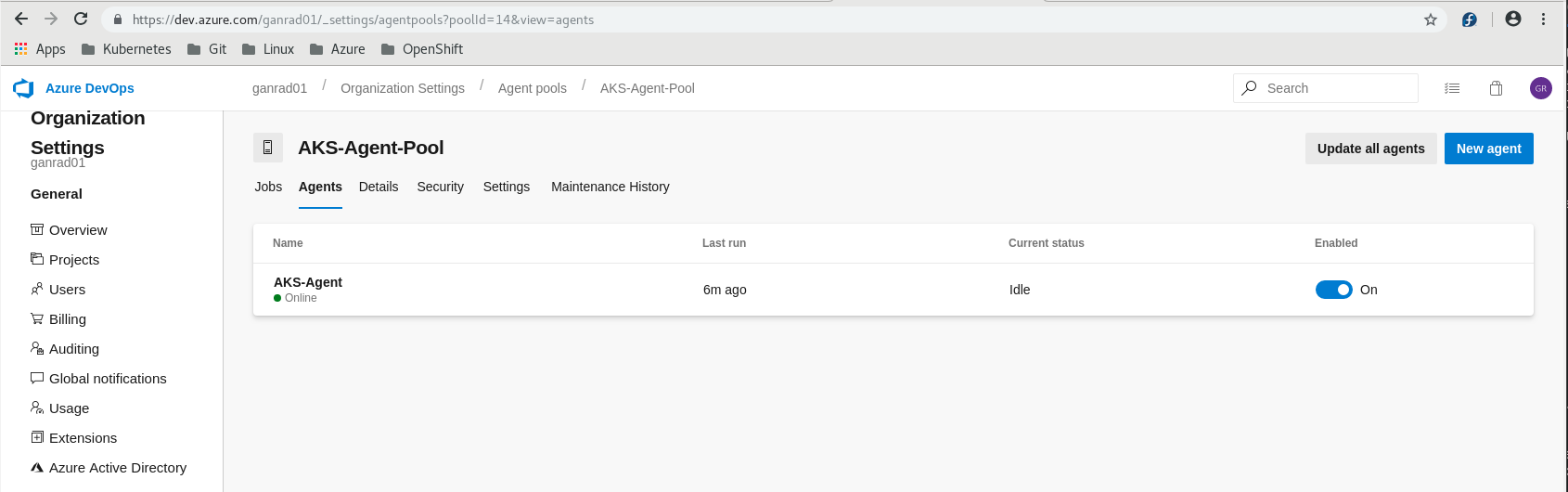Open Billing in the sidebar
Screen dimensions: 1568x492
(x=58, y=319)
